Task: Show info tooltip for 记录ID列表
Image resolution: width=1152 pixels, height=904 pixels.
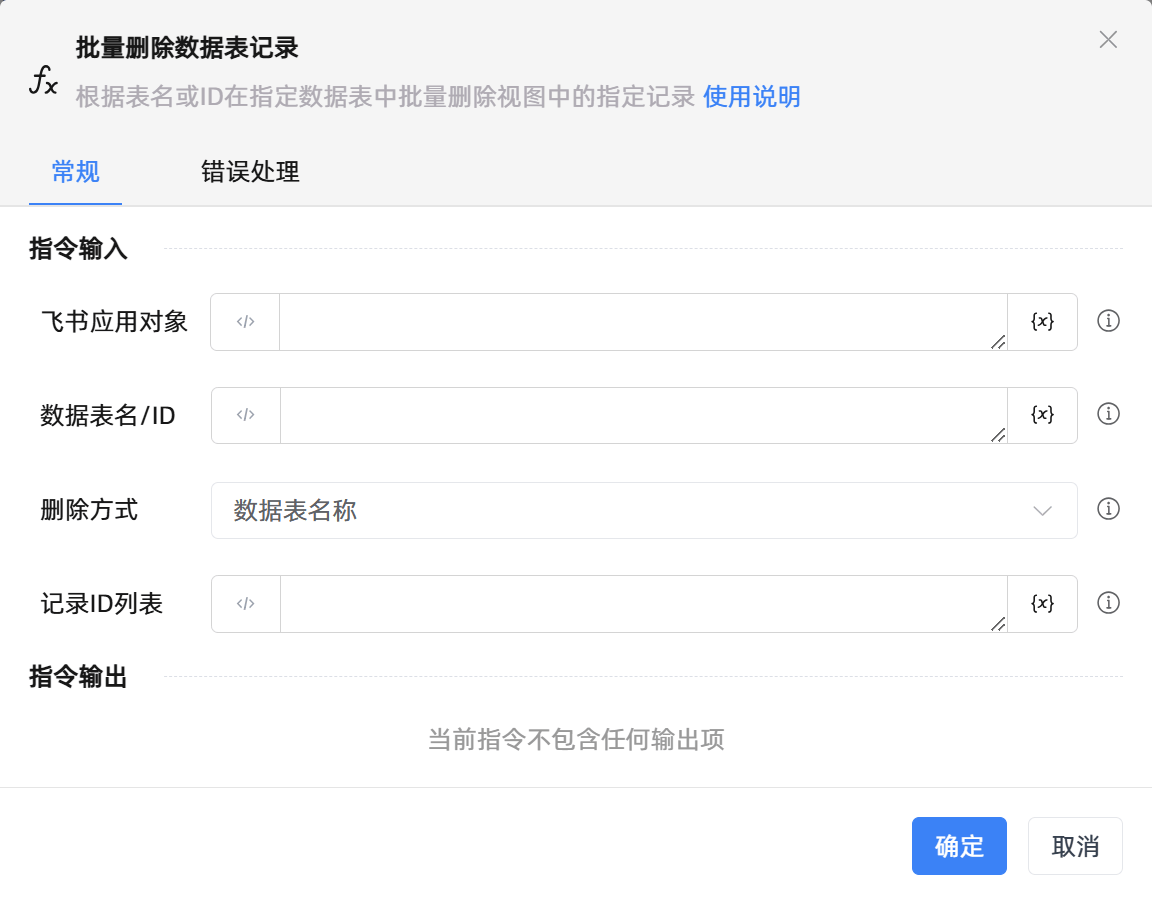Action: [x=1108, y=603]
